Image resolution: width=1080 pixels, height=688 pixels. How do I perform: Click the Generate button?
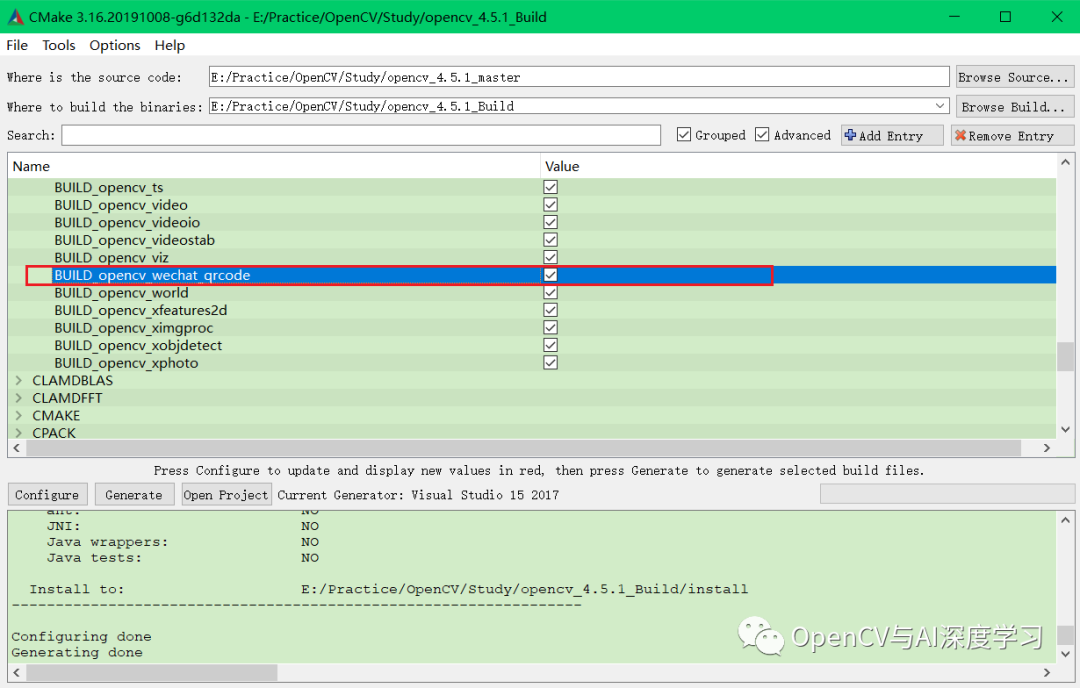point(134,494)
